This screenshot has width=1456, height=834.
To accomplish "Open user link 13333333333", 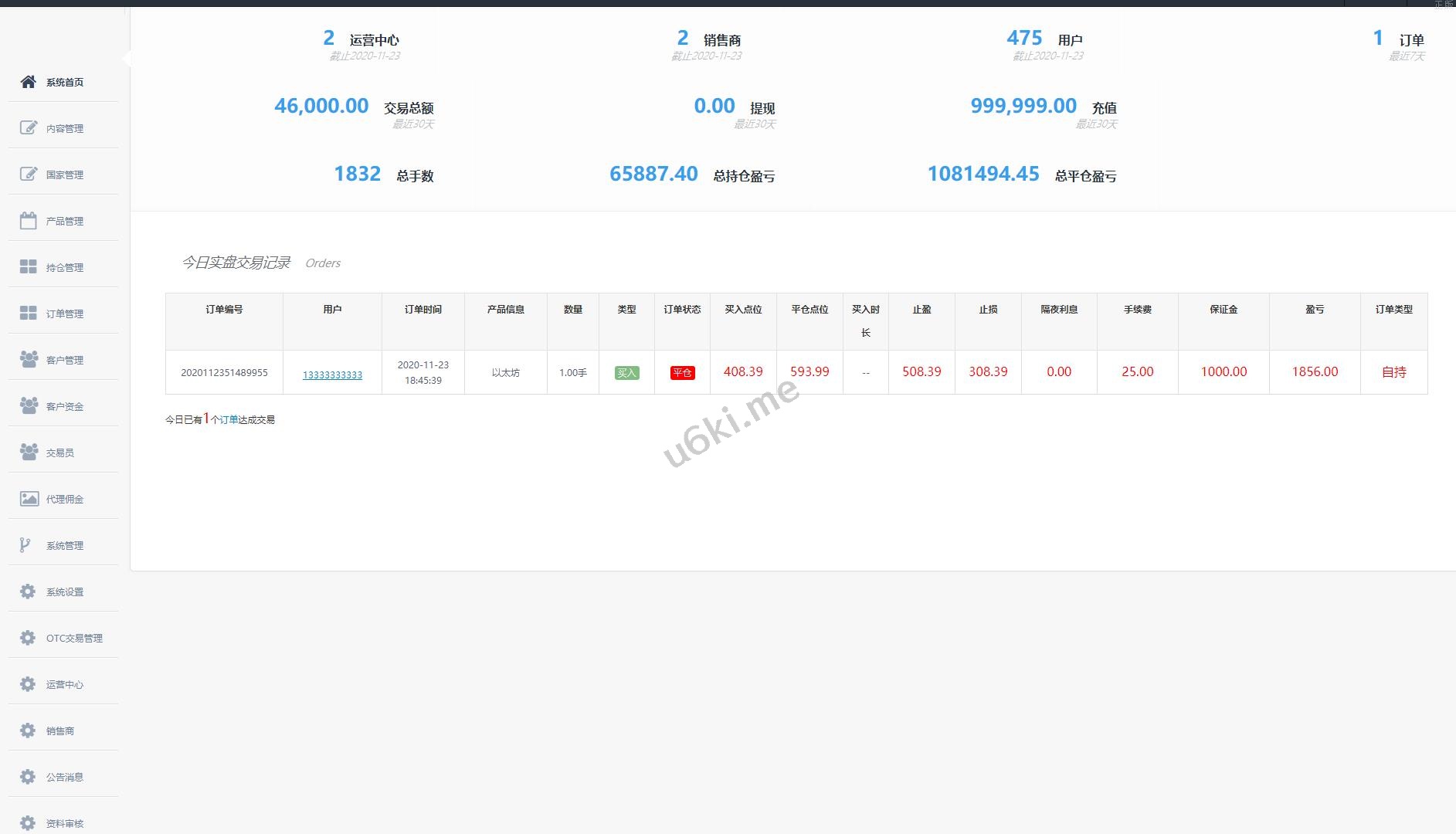I will [332, 375].
